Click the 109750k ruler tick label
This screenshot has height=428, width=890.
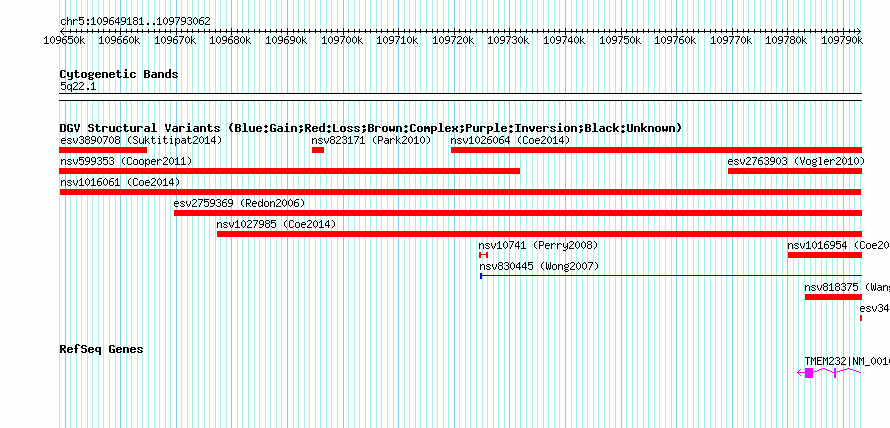coord(621,40)
